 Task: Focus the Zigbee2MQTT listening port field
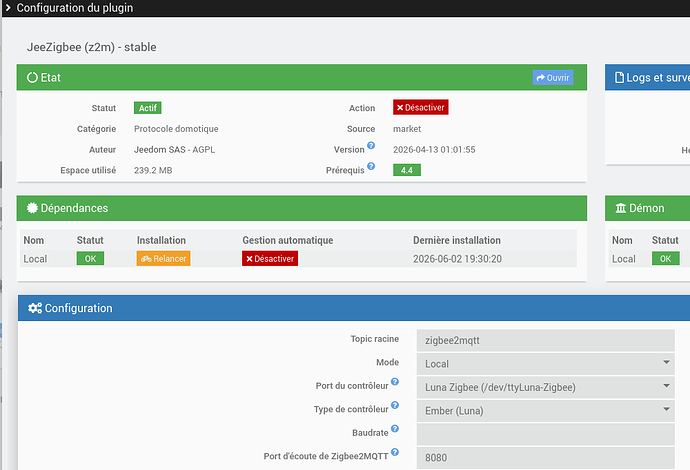[545, 458]
